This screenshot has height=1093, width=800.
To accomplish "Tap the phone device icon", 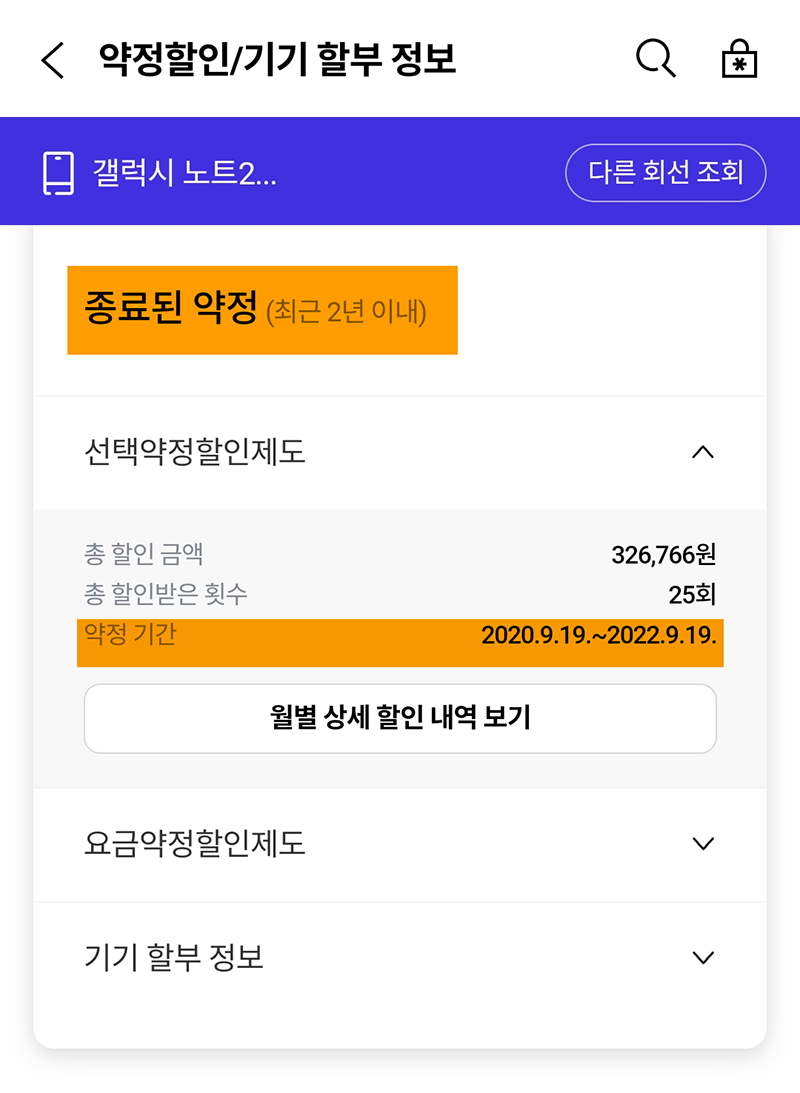I will (x=59, y=173).
